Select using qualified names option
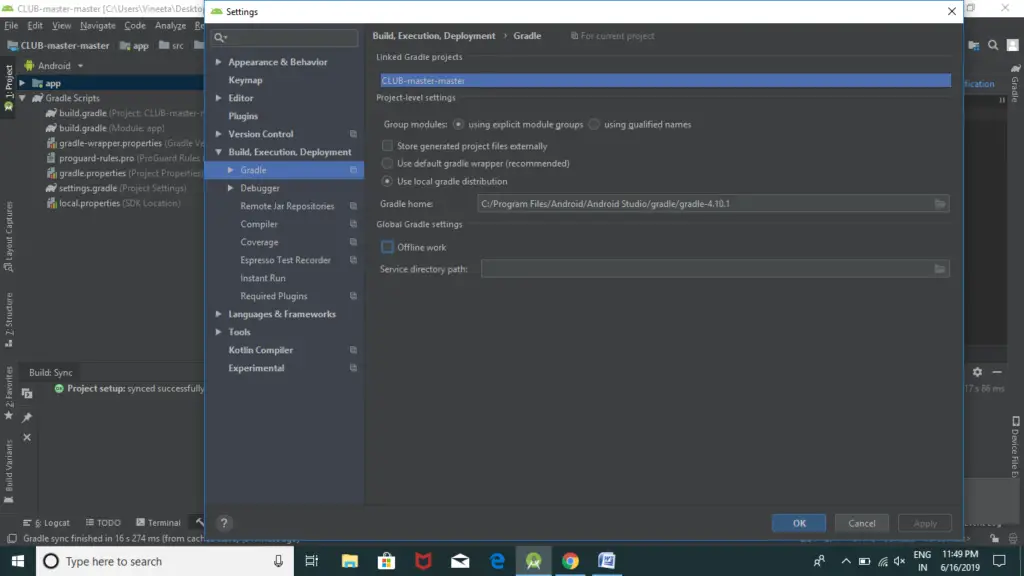Image resolution: width=1024 pixels, height=576 pixels. click(x=594, y=124)
